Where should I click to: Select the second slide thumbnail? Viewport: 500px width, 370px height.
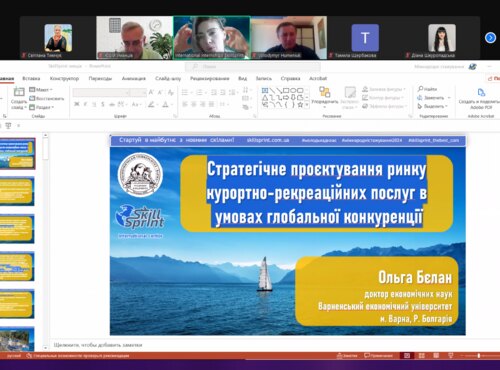(x=16, y=191)
